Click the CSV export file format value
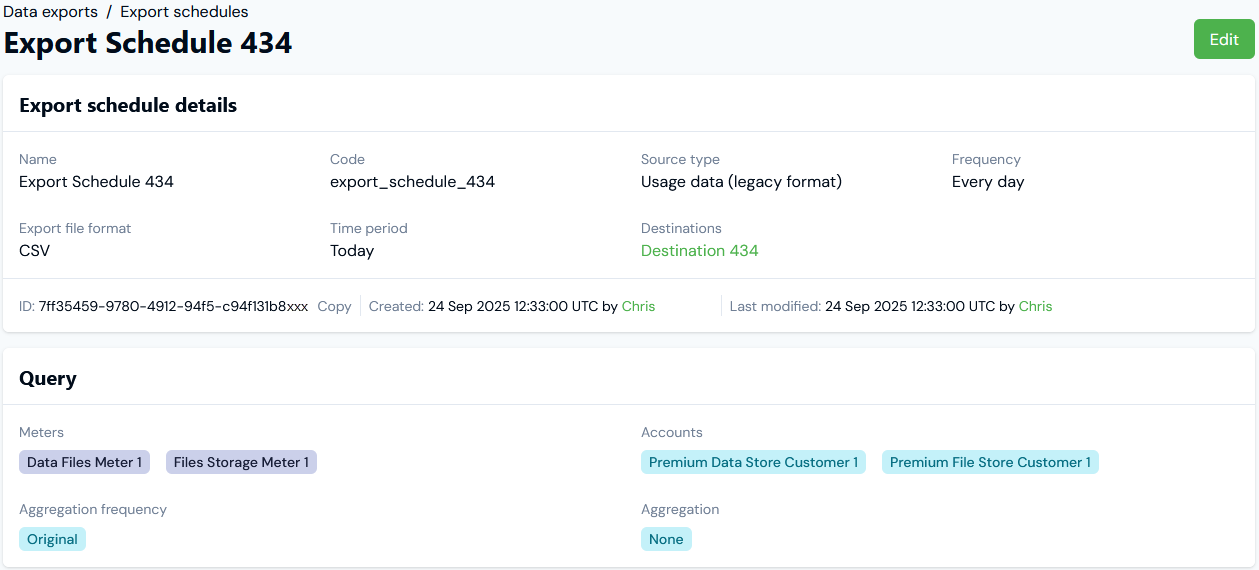 34,251
